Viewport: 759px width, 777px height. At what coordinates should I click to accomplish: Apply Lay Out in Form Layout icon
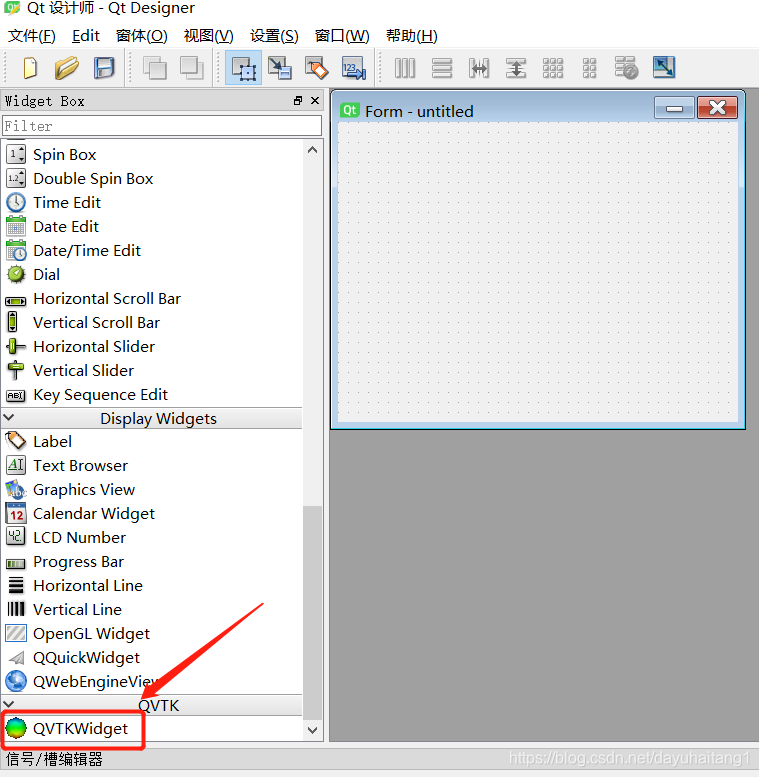pyautogui.click(x=589, y=68)
